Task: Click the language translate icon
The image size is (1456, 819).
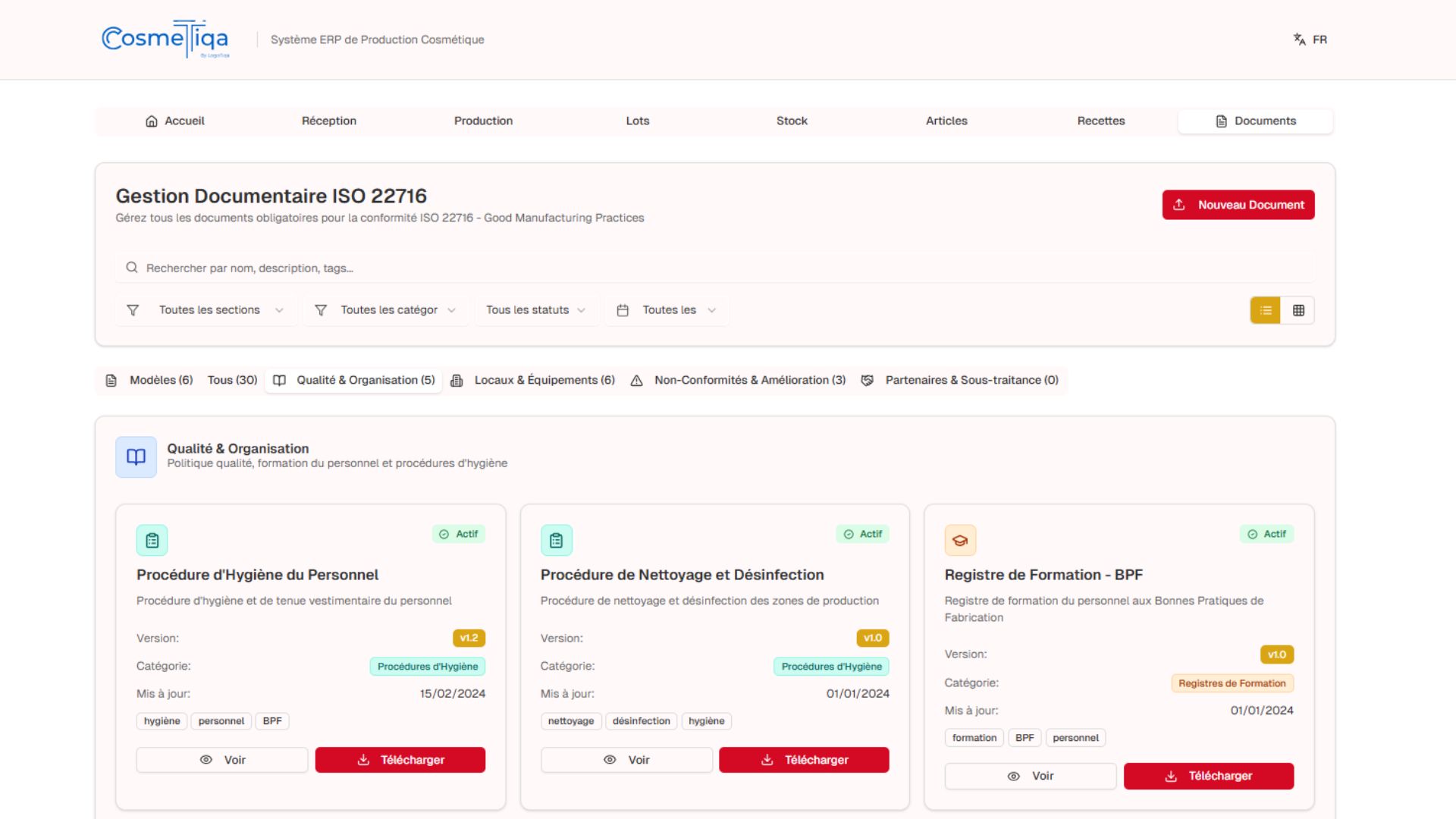Action: tap(1299, 39)
